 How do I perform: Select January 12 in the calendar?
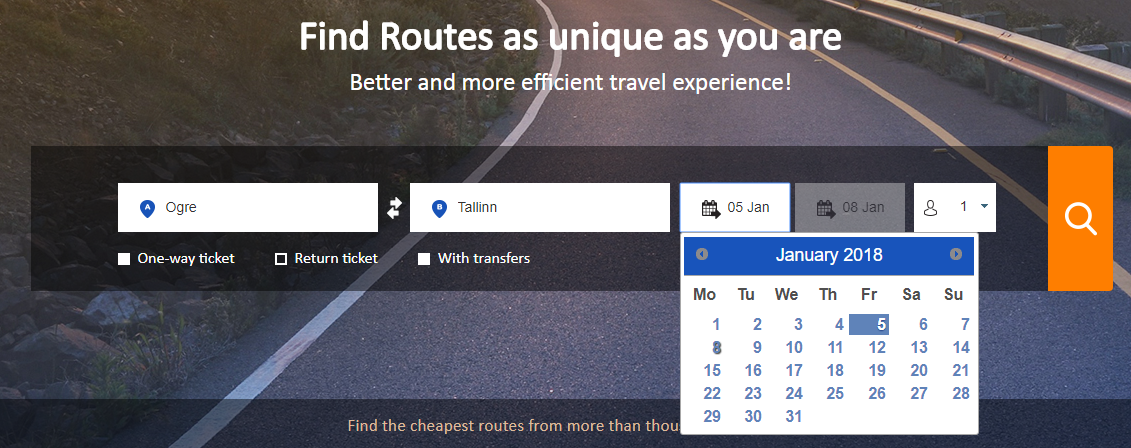[877, 348]
